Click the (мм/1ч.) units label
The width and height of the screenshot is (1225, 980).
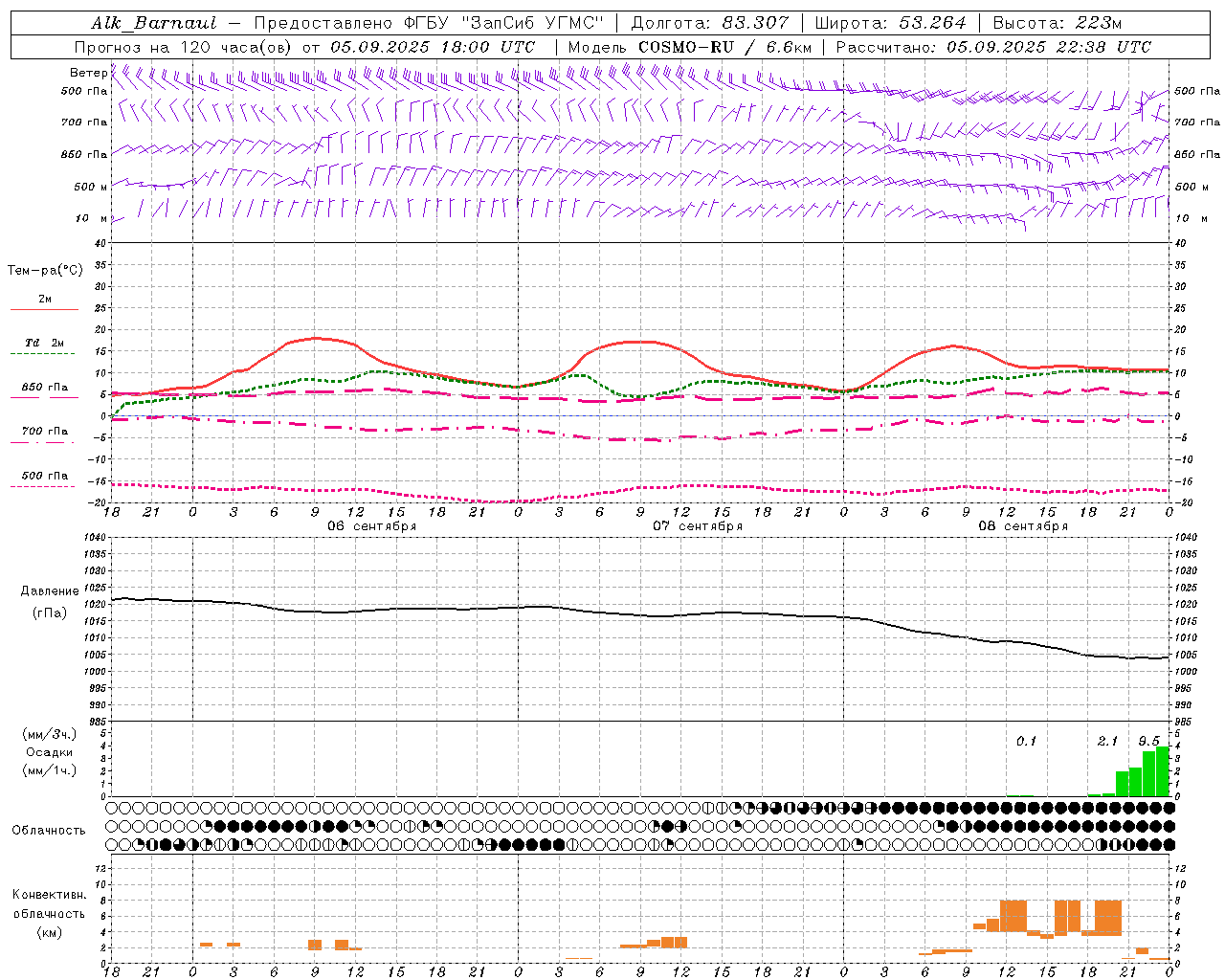pyautogui.click(x=50, y=770)
